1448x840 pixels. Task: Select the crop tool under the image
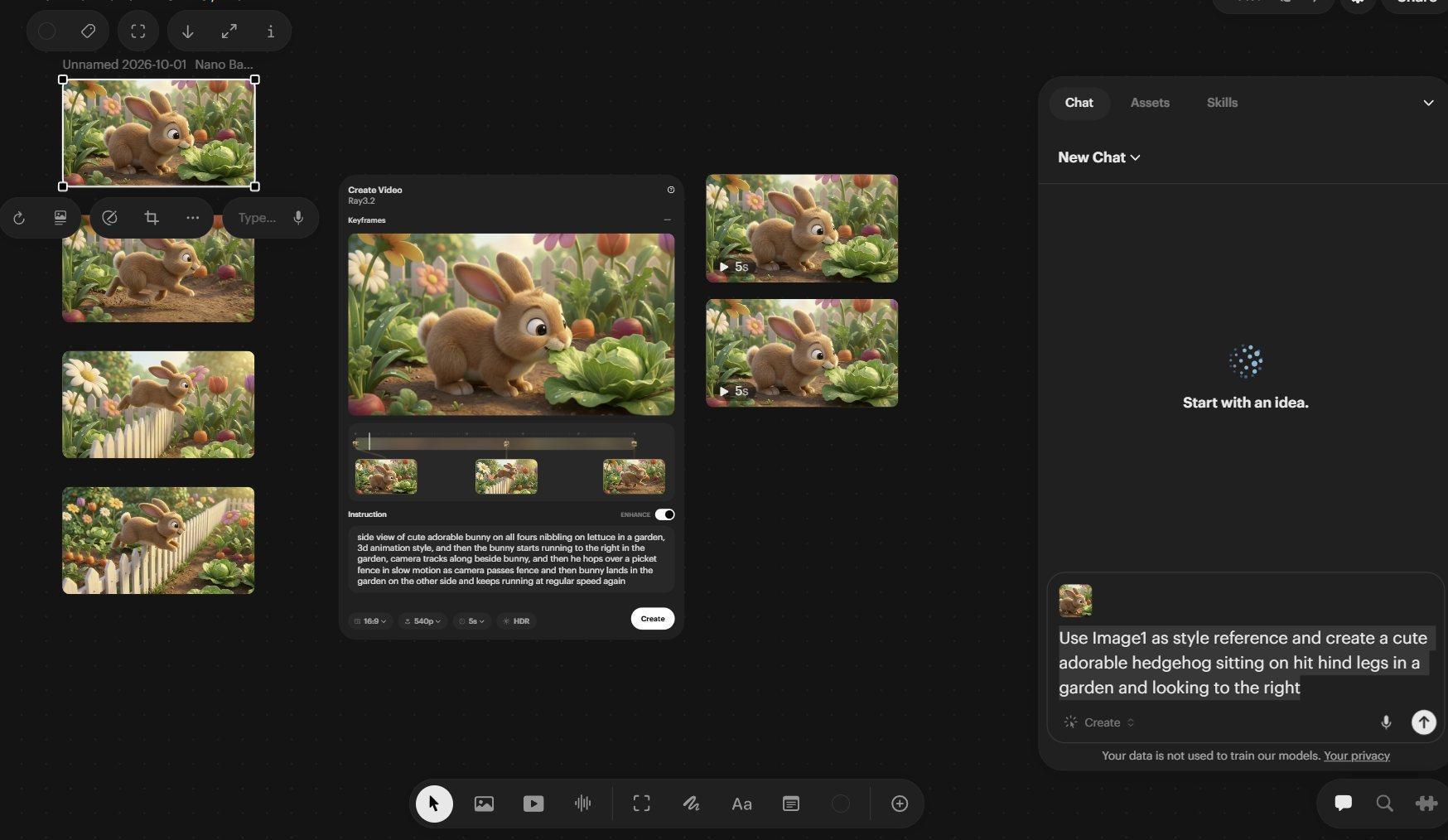tap(152, 218)
